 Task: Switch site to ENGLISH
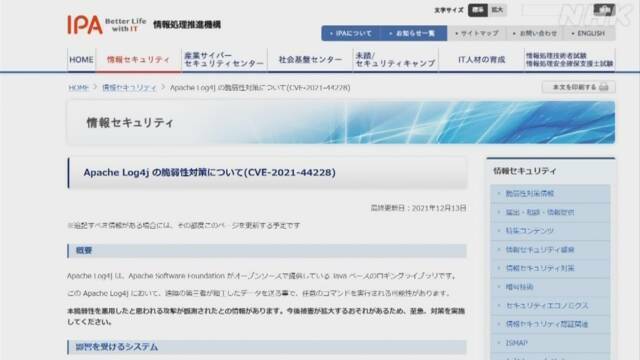click(589, 33)
